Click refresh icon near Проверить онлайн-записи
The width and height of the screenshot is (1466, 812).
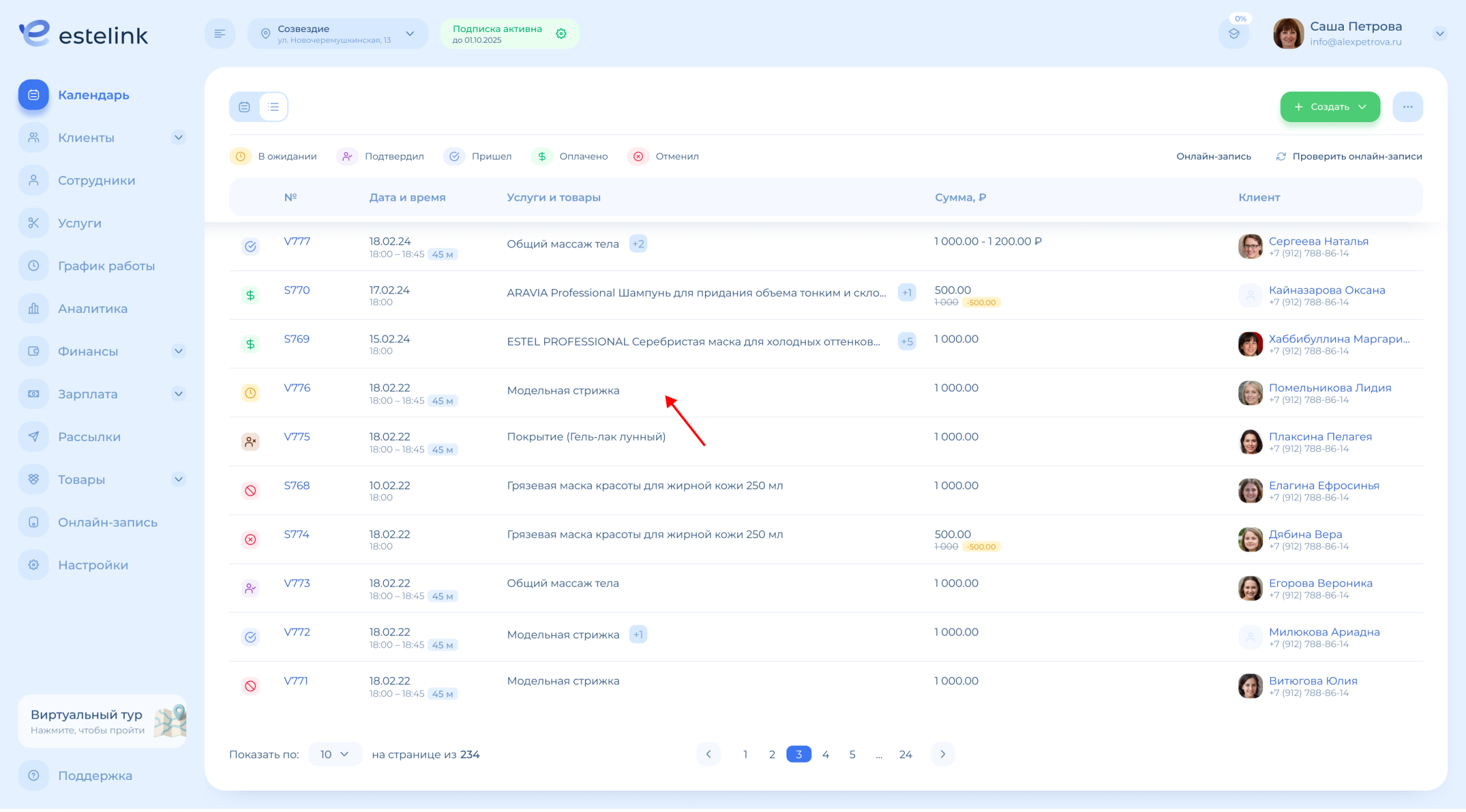[1280, 156]
